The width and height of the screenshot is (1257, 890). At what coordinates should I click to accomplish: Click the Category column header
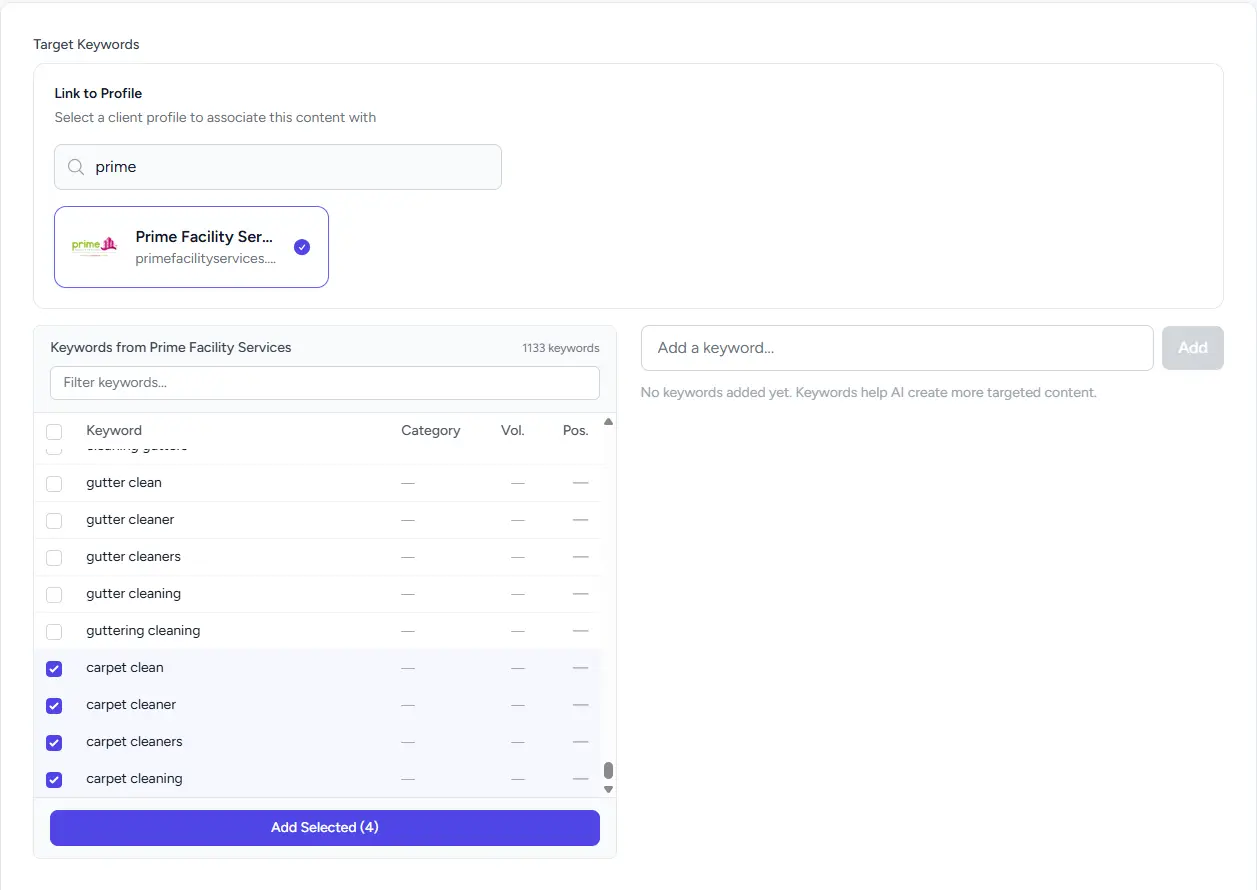click(x=431, y=430)
